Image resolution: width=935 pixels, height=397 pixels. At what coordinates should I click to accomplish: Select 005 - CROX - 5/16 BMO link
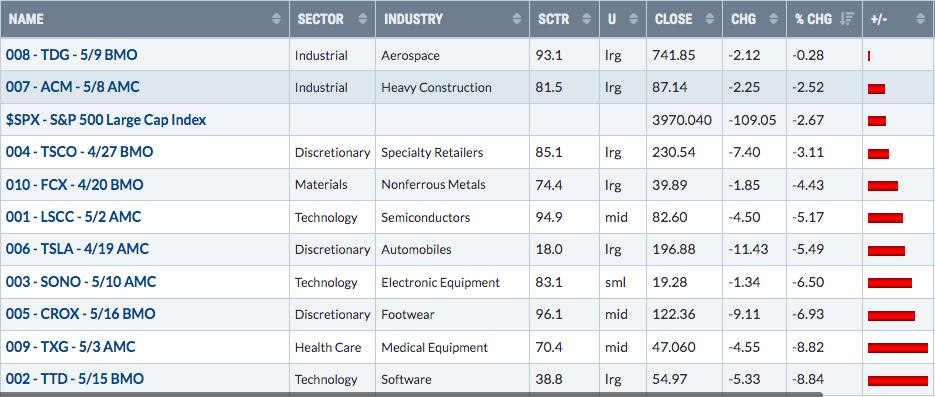click(x=81, y=314)
